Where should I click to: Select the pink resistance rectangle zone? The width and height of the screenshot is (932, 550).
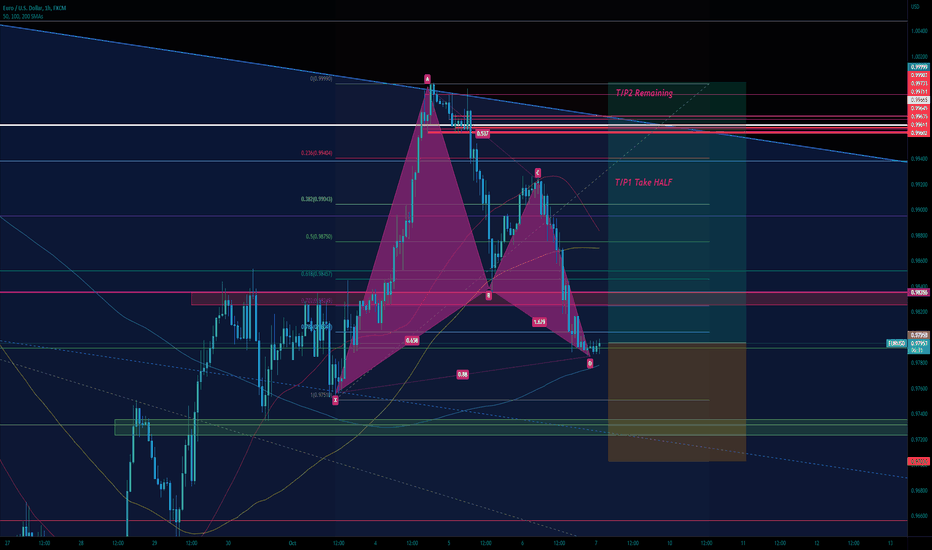point(549,298)
